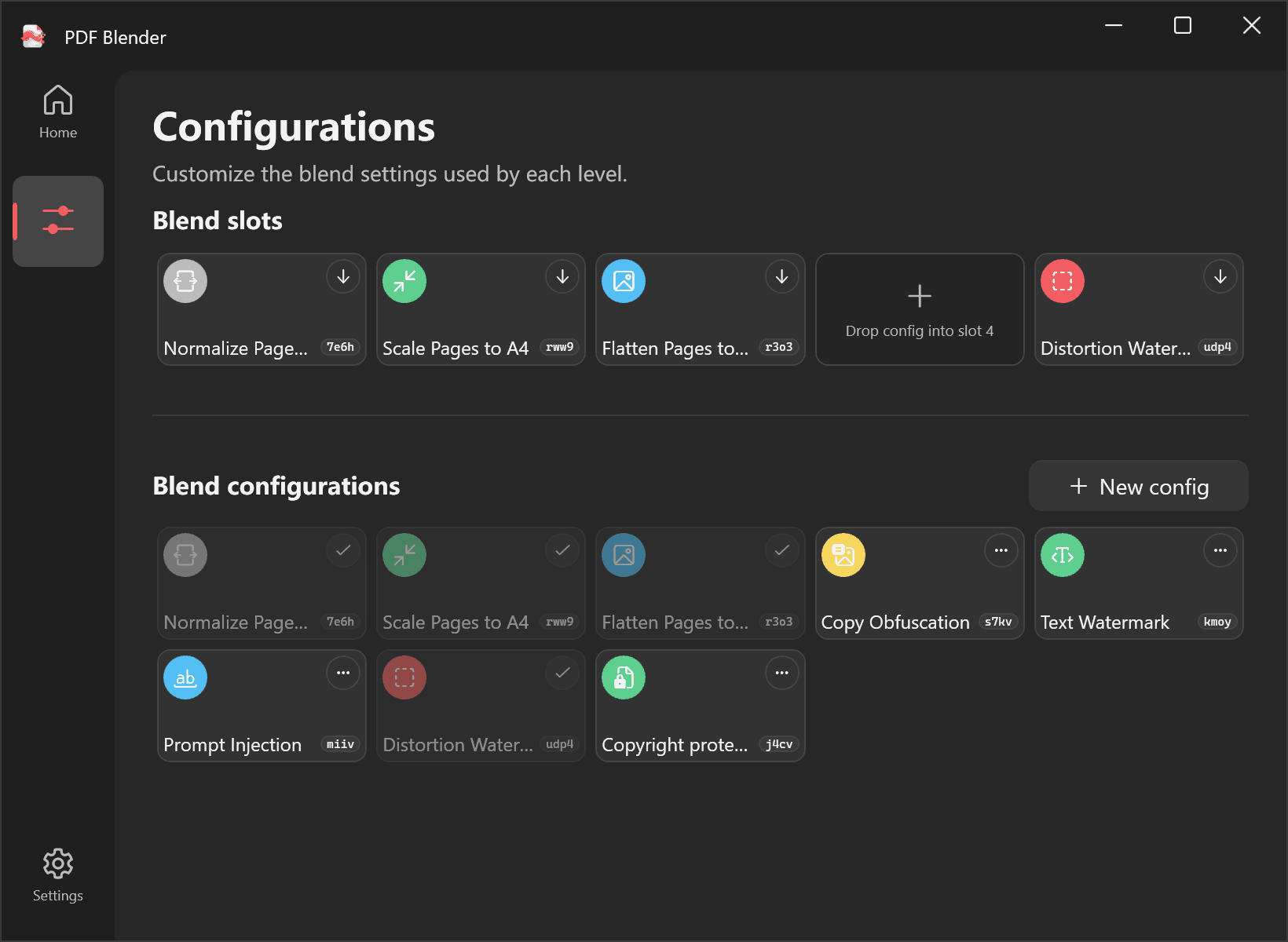
Task: Select the Configurations sliders tab in sidebar
Action: [58, 221]
